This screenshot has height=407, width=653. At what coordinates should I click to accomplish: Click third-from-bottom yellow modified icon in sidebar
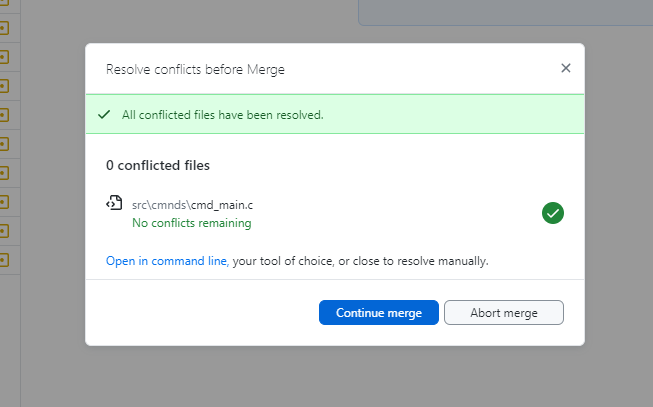coord(3,203)
